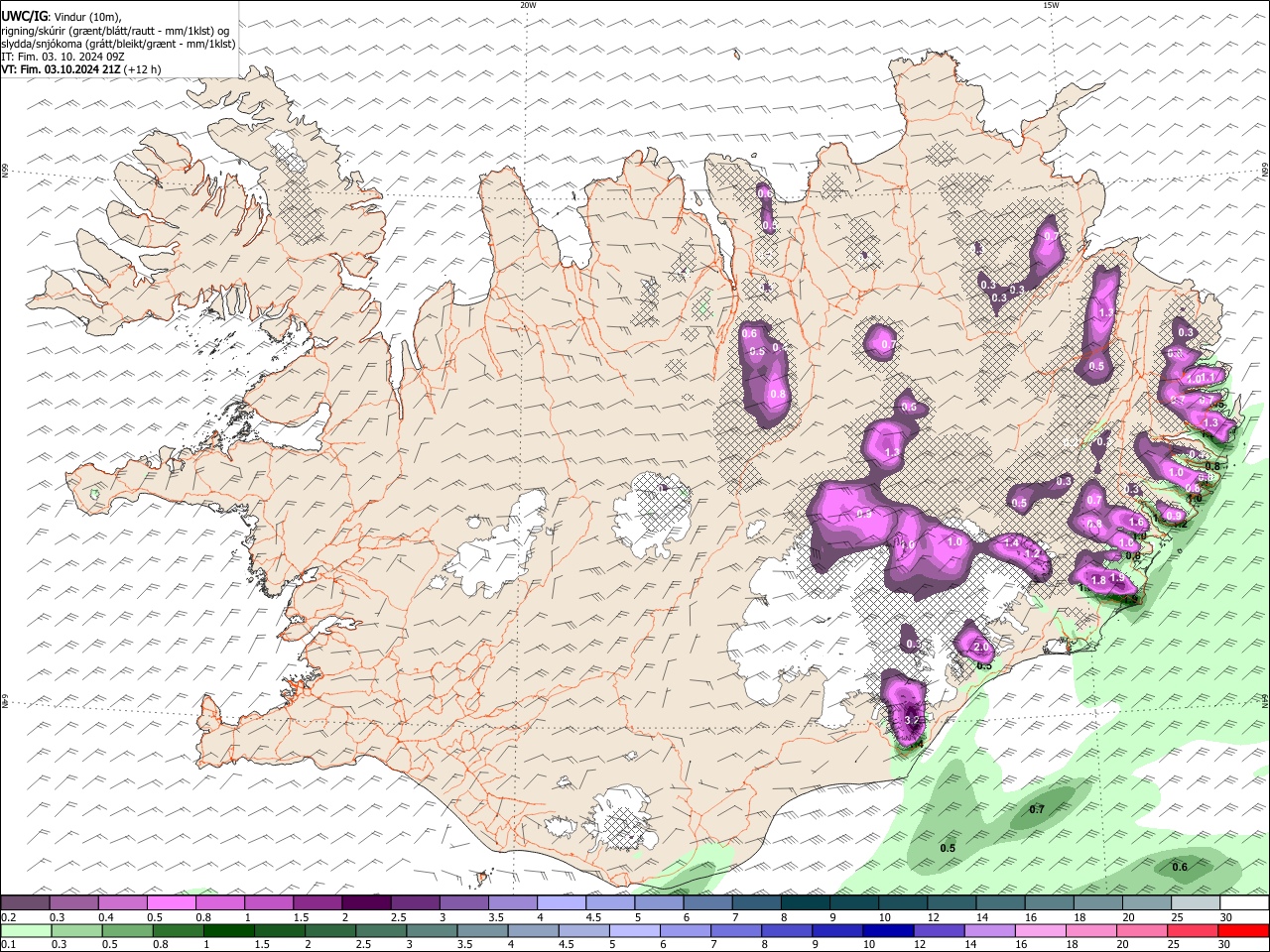Click the '0.1' label in the lower legend
The image size is (1270, 952).
(9, 945)
